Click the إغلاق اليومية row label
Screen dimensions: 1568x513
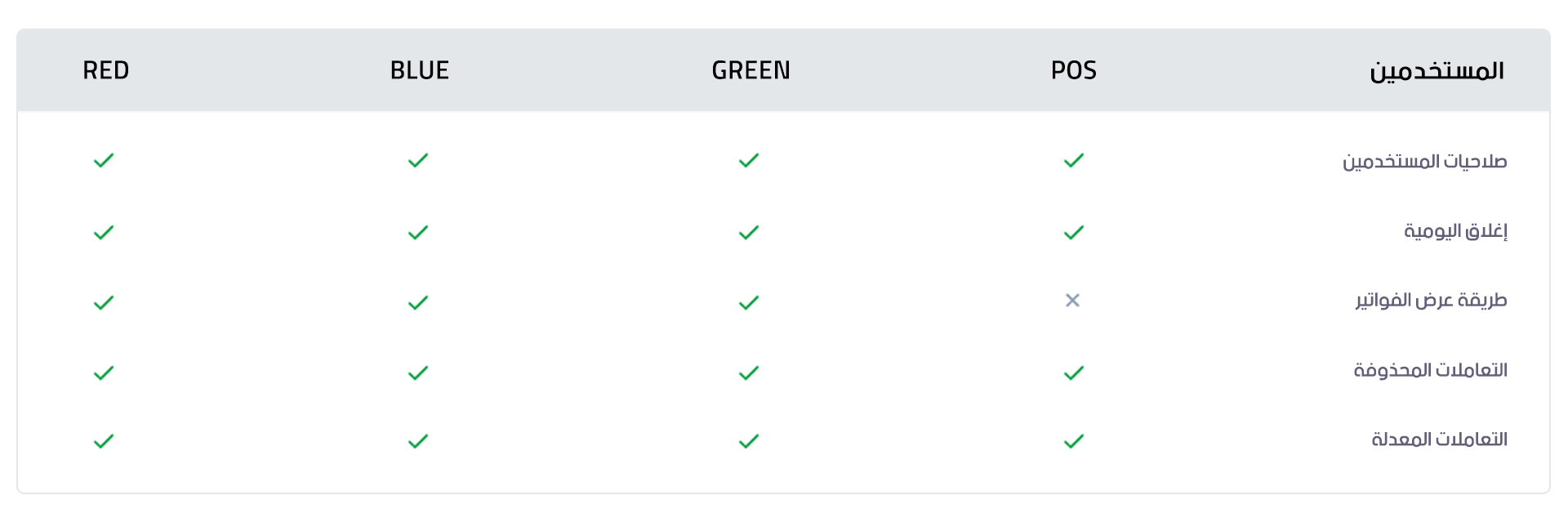pyautogui.click(x=1455, y=231)
